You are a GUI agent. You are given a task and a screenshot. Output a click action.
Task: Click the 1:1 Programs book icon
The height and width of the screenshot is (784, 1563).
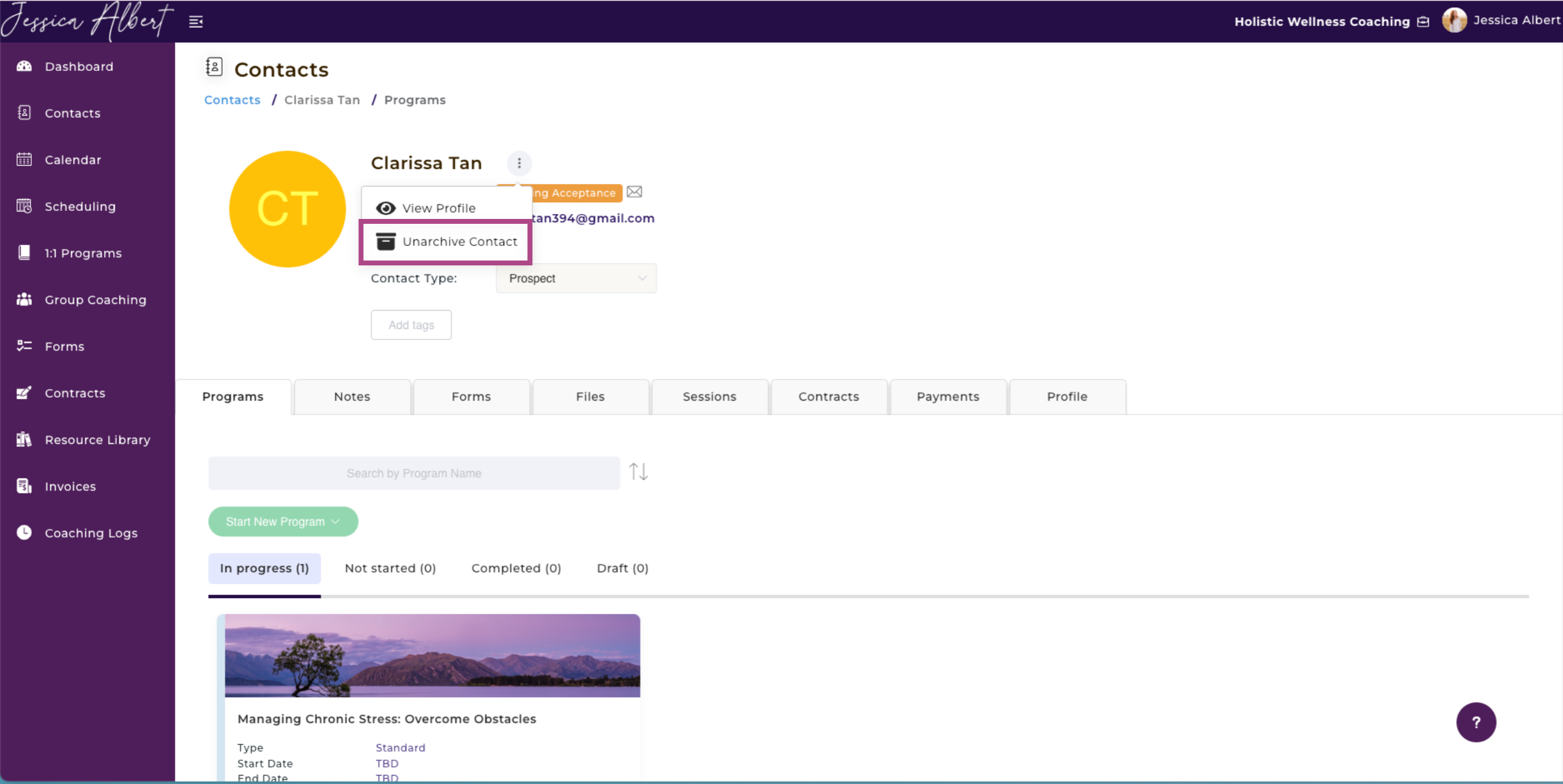tap(24, 253)
